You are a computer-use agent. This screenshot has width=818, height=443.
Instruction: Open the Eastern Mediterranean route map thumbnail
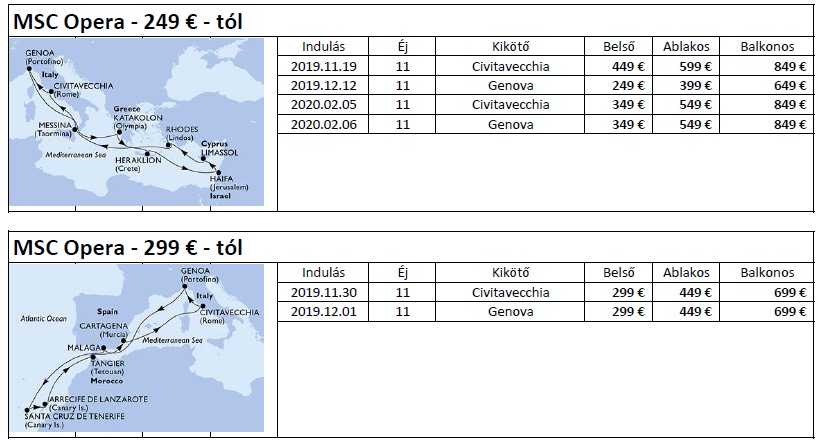(x=136, y=122)
